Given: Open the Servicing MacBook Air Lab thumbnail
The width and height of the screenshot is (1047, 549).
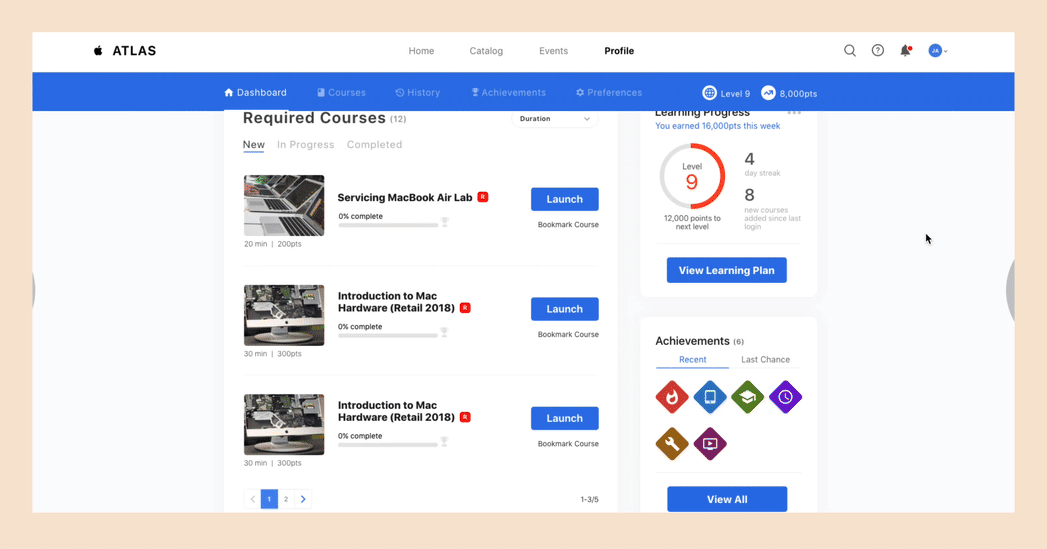Looking at the screenshot, I should pos(284,205).
